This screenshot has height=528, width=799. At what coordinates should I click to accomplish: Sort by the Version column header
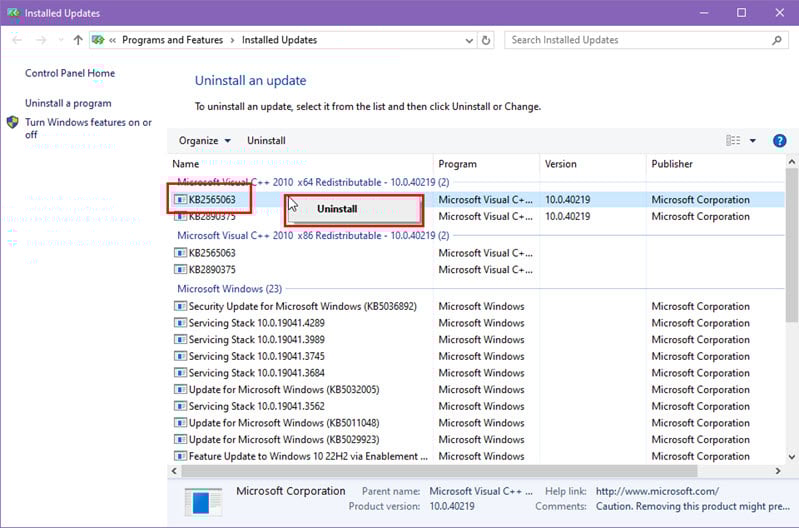(x=561, y=164)
